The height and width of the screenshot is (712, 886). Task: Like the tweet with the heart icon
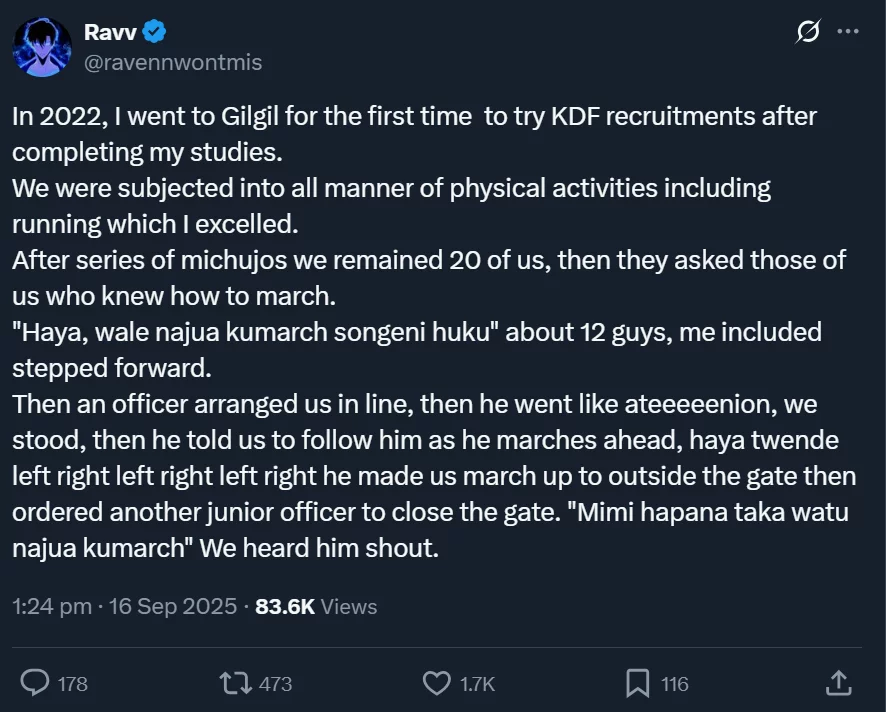[x=436, y=683]
